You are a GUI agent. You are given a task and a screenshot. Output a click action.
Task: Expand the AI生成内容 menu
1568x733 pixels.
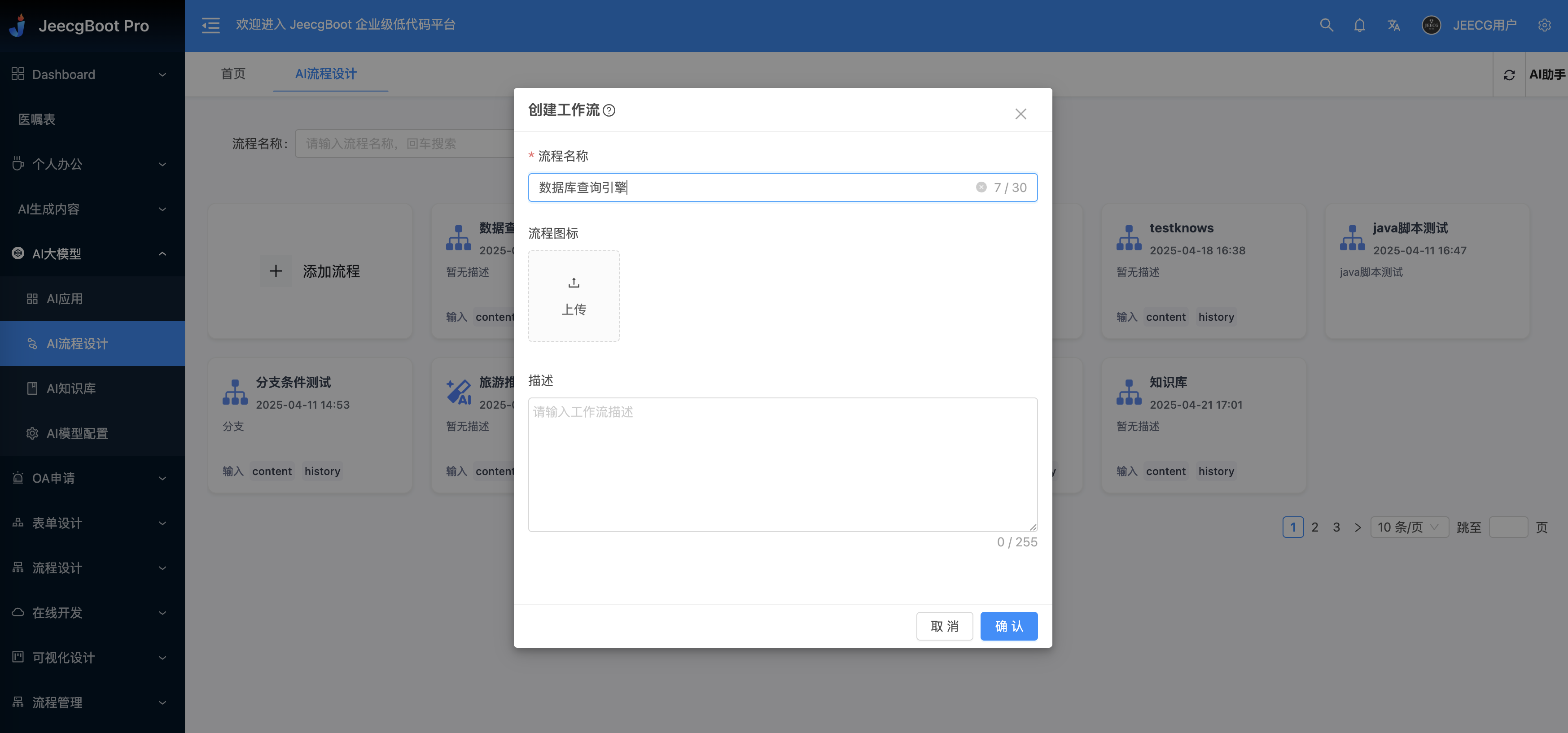[x=92, y=209]
